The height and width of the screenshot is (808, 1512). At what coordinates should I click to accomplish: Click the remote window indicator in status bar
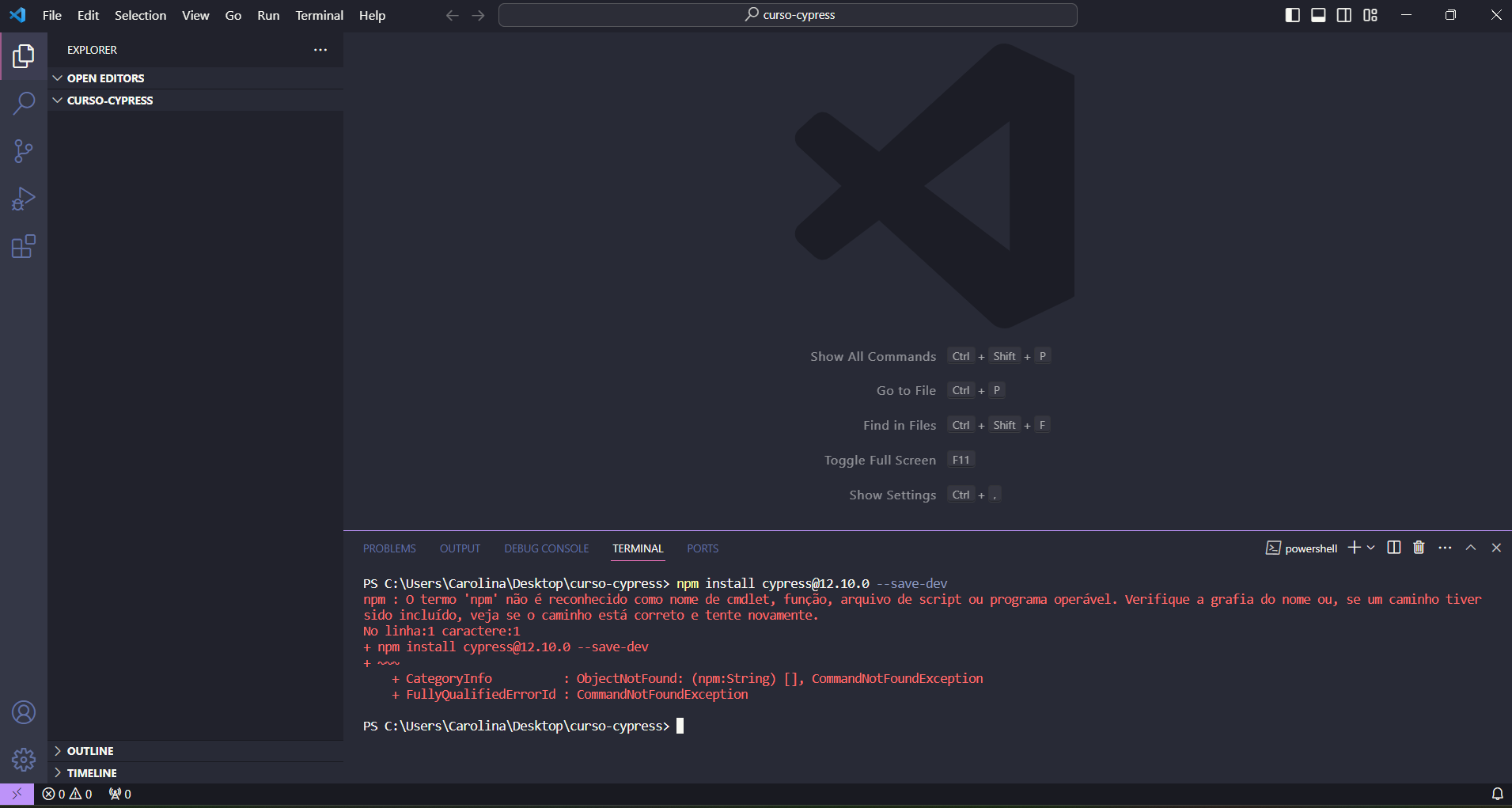(17, 794)
